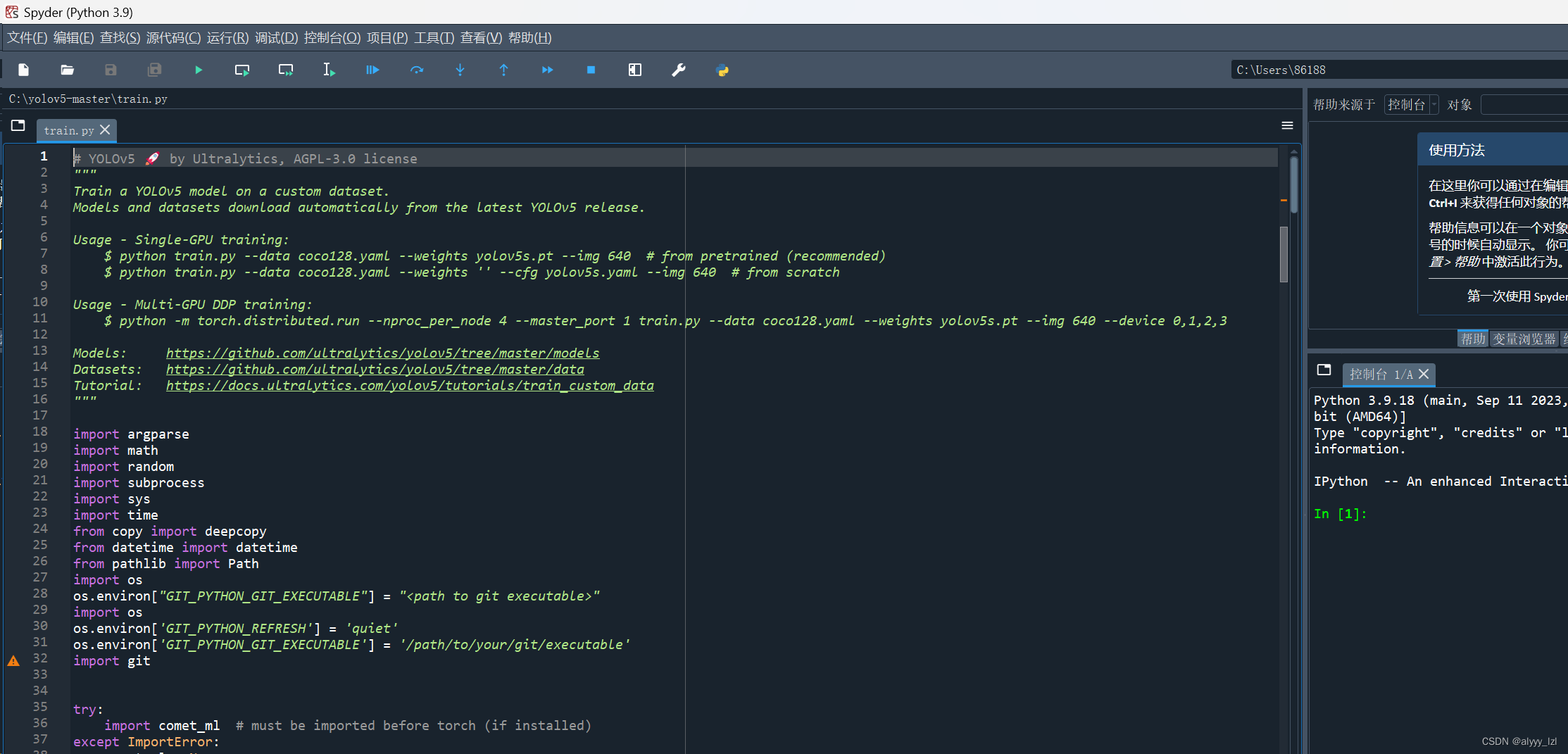This screenshot has height=754, width=1568.
Task: Open the PYTHONPATH manager icon
Action: click(x=722, y=70)
